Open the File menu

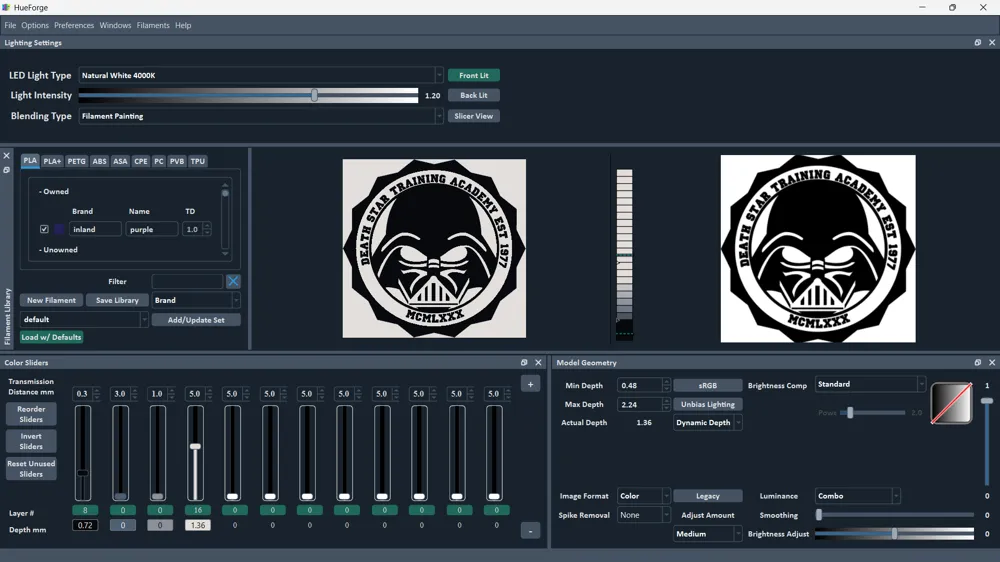click(x=10, y=26)
